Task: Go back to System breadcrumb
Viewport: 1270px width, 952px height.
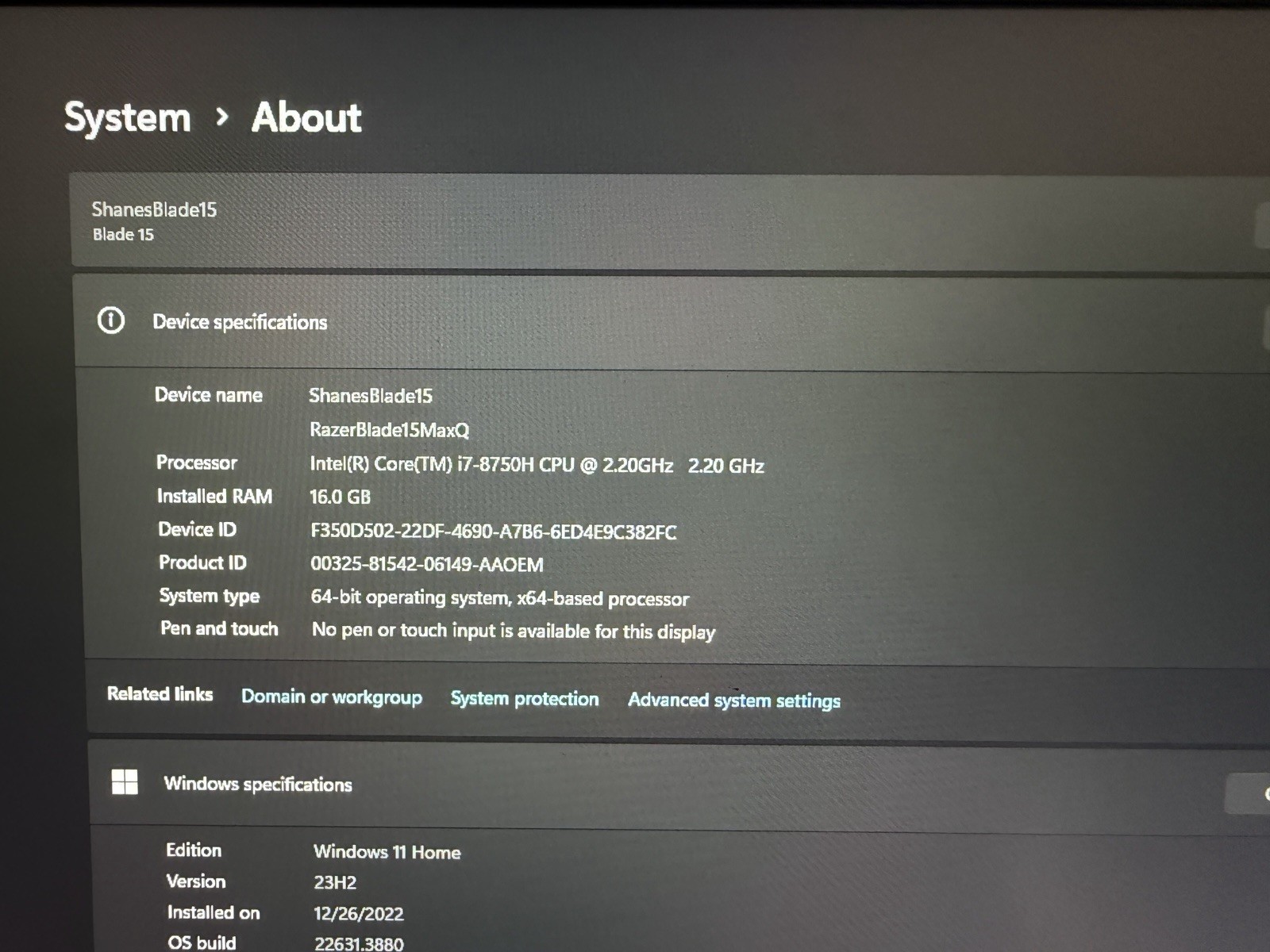Action: (128, 117)
